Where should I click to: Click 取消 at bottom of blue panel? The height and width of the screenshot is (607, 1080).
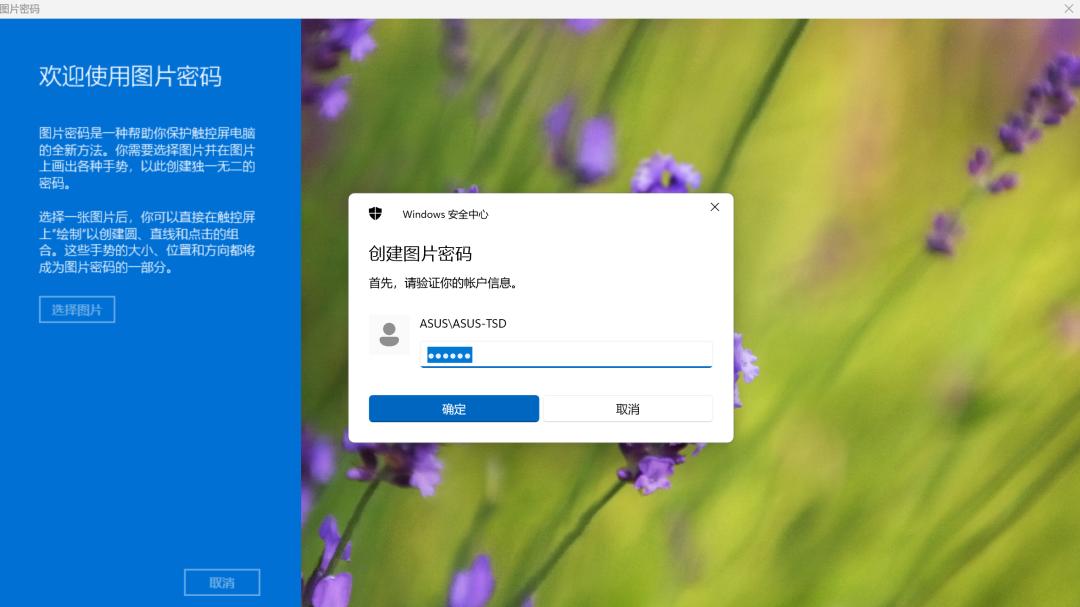click(x=221, y=581)
